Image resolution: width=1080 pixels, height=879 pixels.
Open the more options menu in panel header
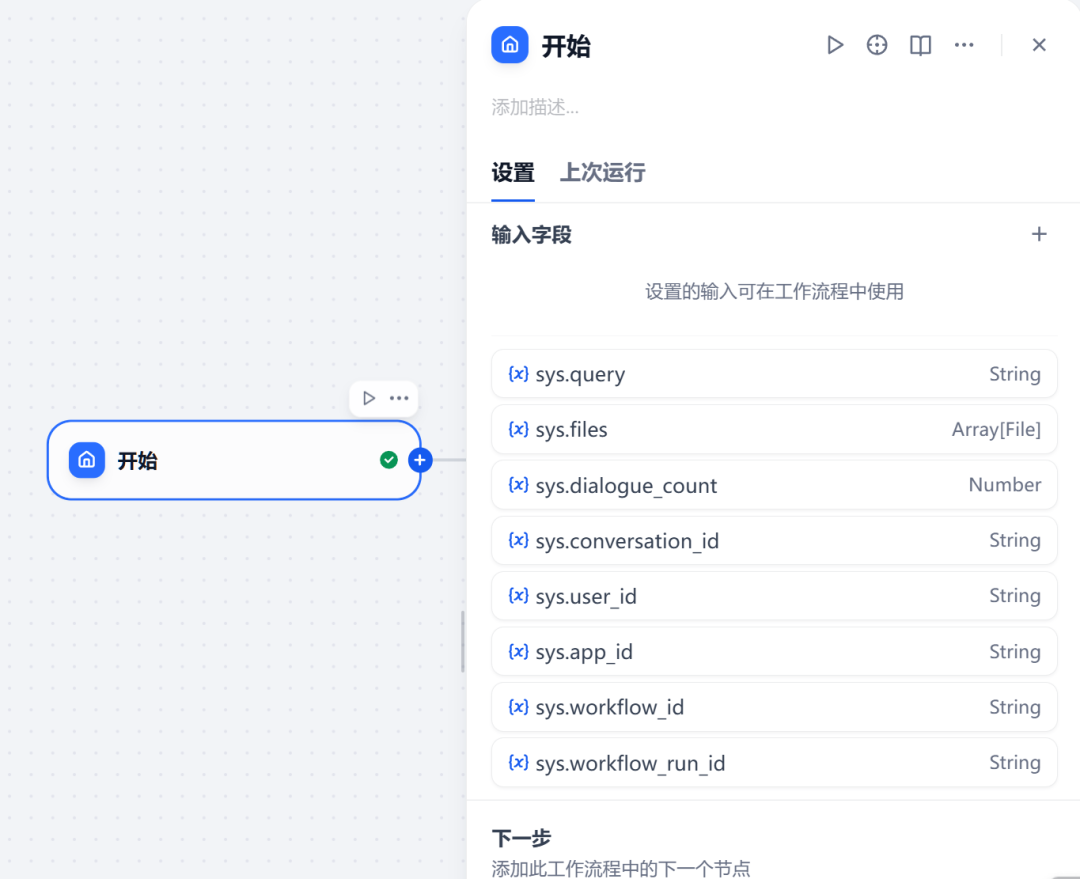(x=963, y=44)
